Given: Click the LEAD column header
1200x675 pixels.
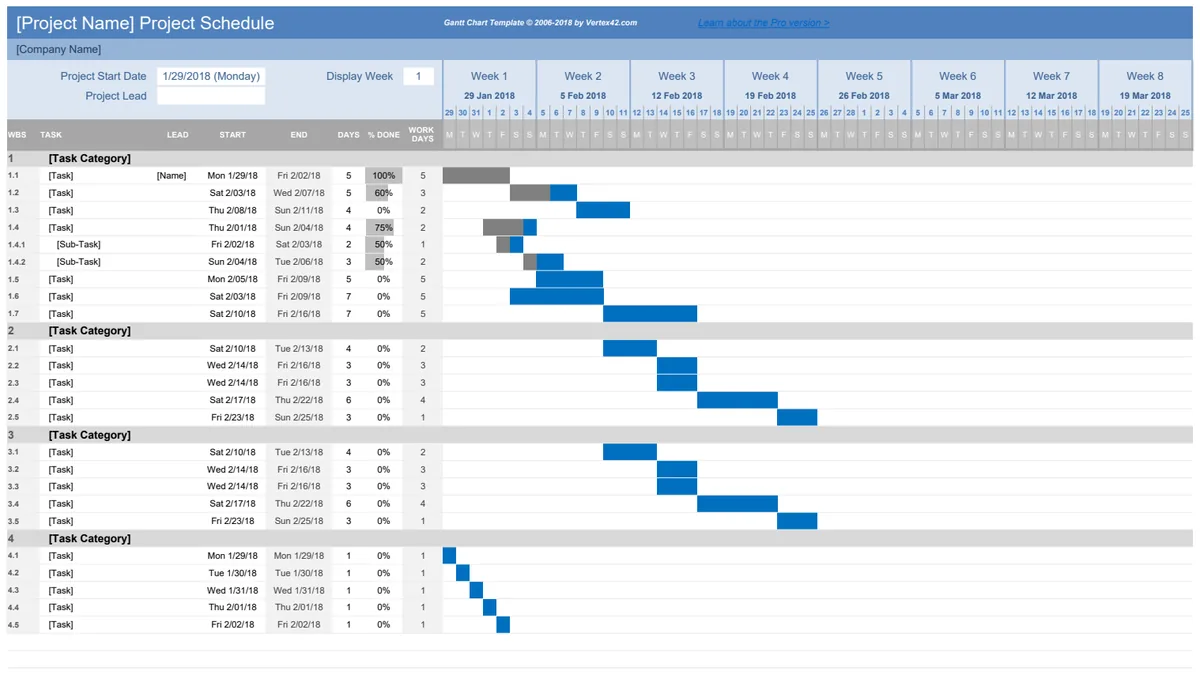Looking at the screenshot, I should (x=177, y=134).
